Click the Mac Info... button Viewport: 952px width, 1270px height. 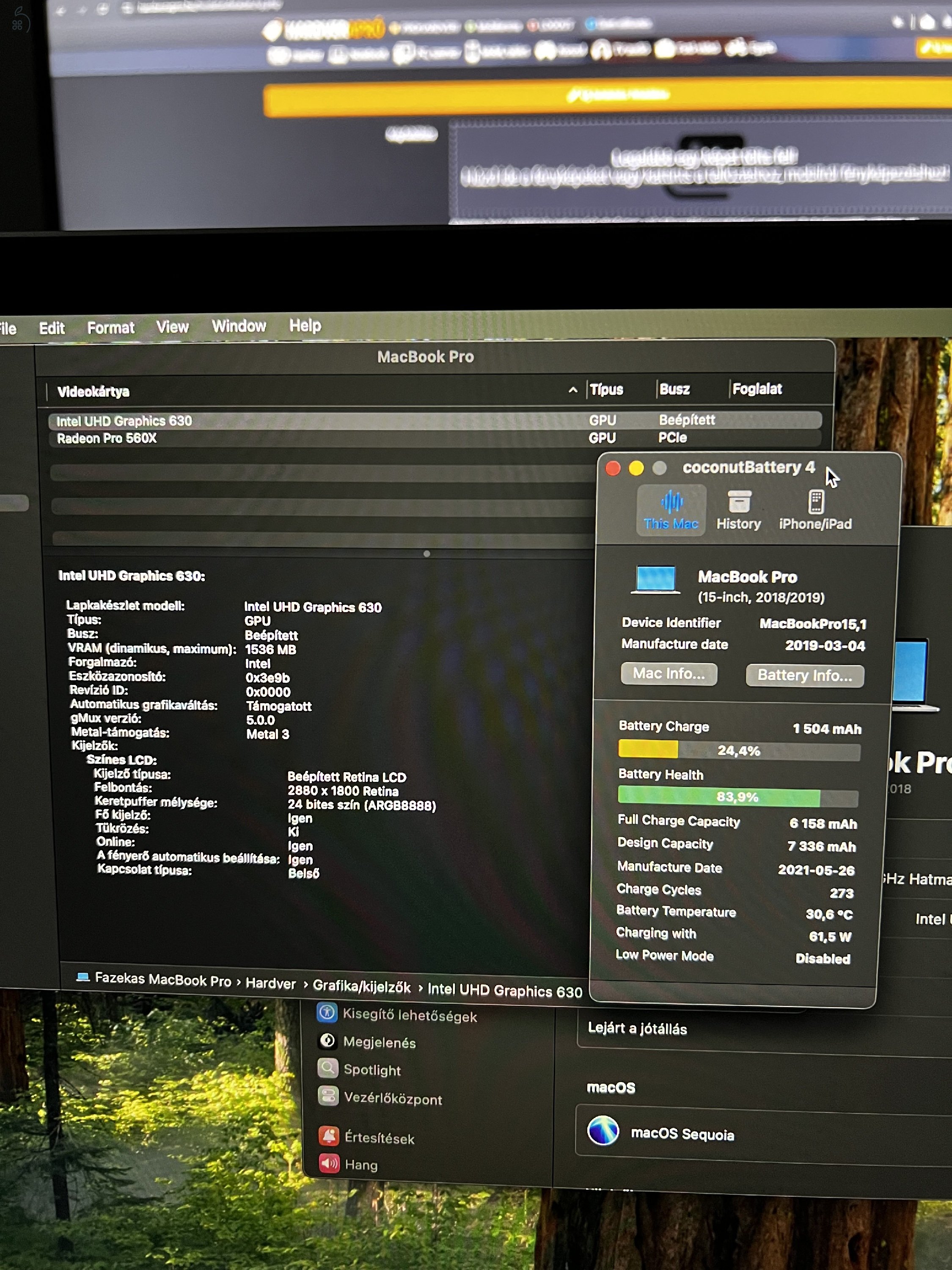point(669,674)
